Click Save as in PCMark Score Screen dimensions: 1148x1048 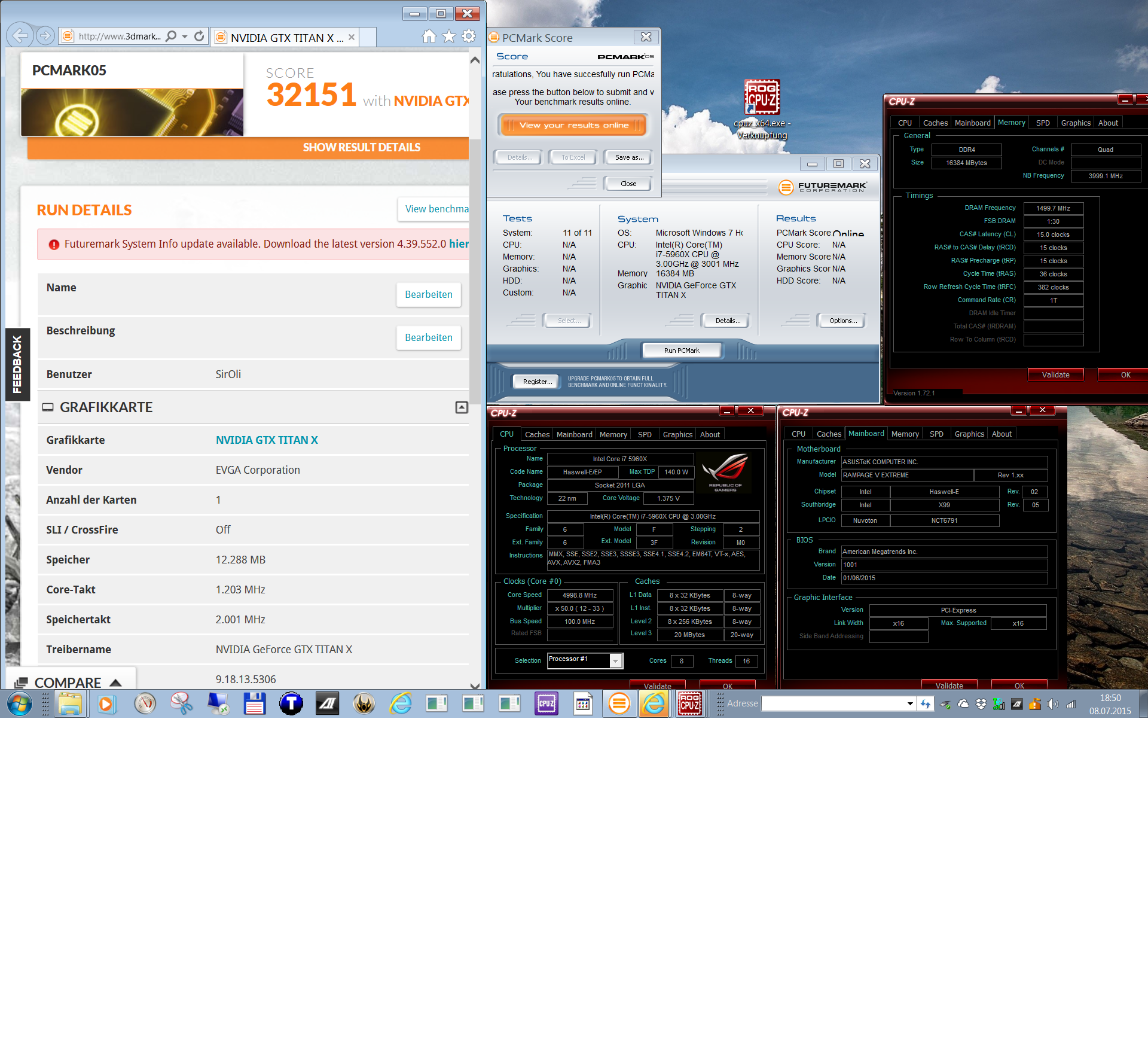point(629,157)
